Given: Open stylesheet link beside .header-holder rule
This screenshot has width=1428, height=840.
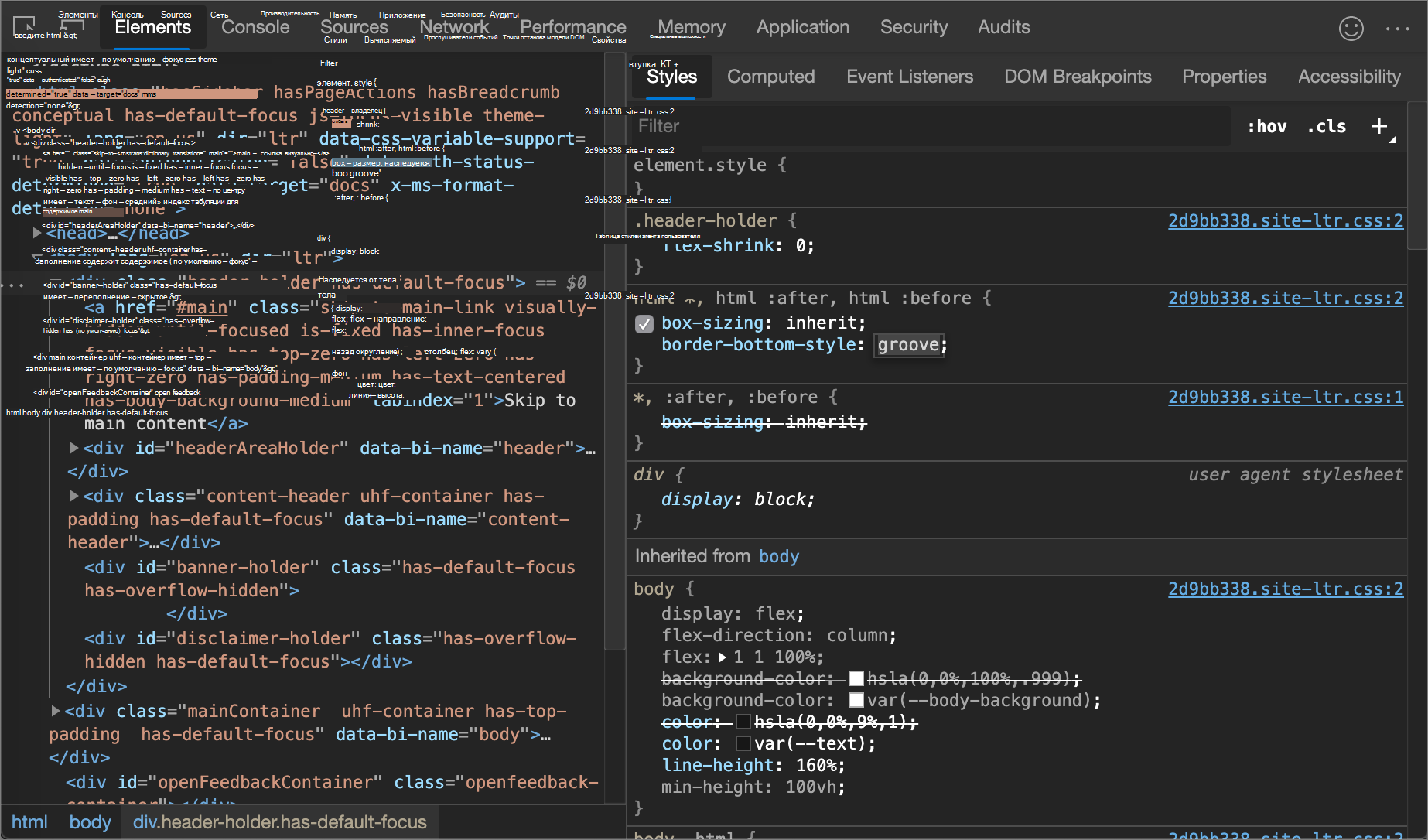Looking at the screenshot, I should coord(1285,221).
